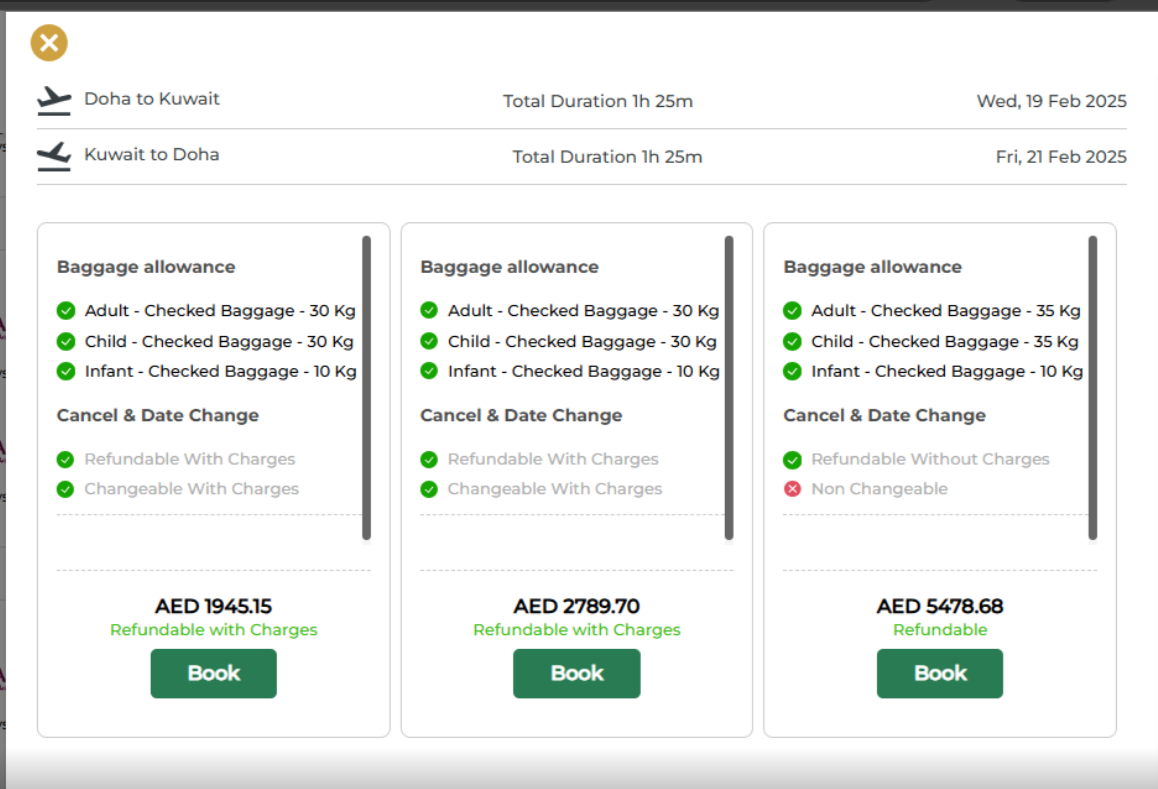Image resolution: width=1158 pixels, height=789 pixels.
Task: Click the departure plane icon for Doha to Kuwait
Action: click(x=54, y=100)
